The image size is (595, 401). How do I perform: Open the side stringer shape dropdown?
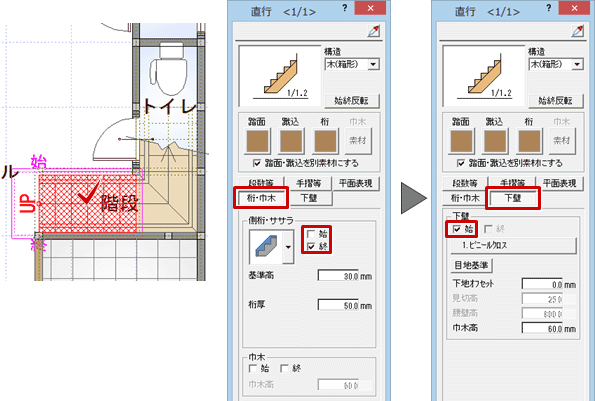[288, 247]
